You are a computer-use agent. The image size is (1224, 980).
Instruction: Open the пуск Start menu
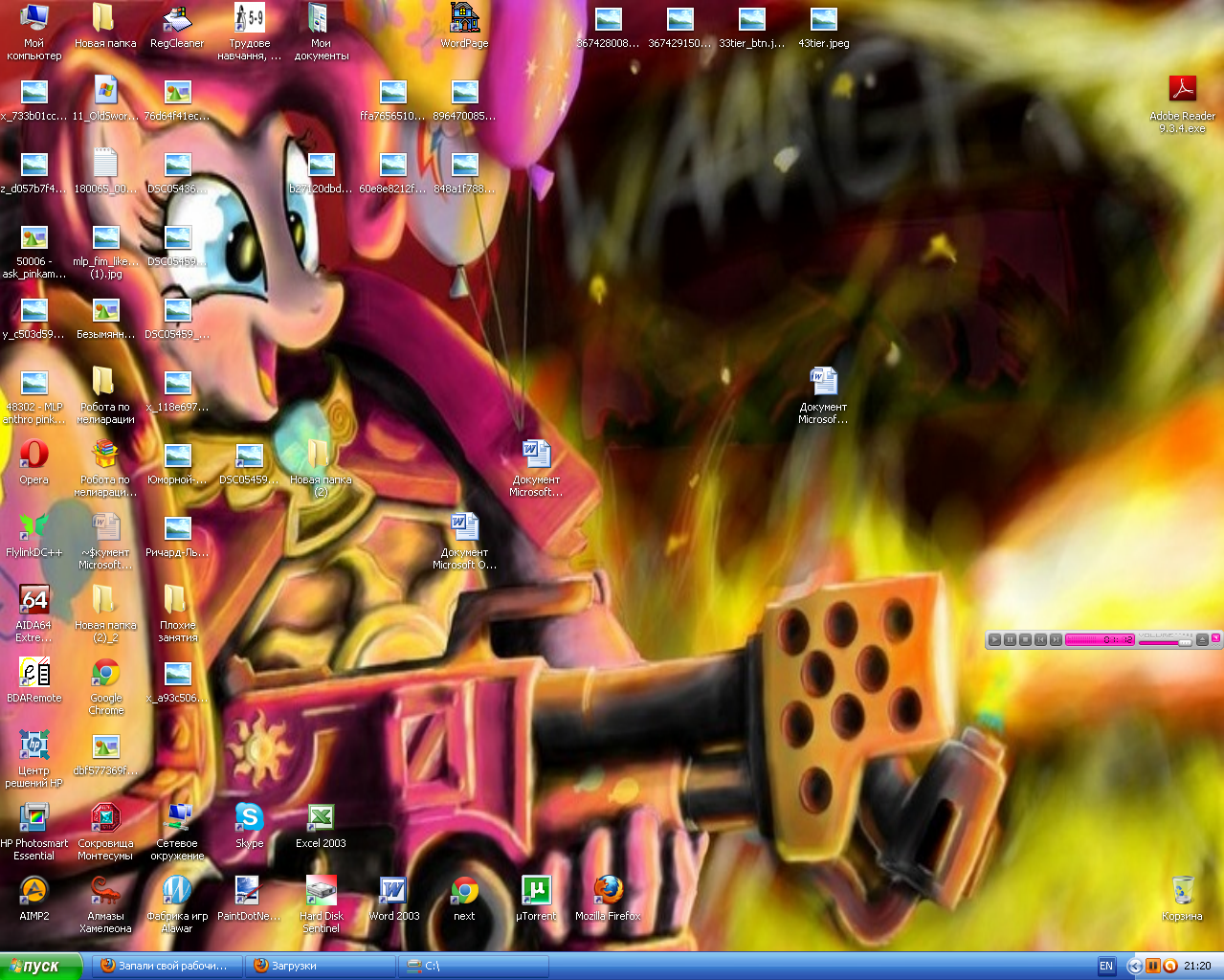[x=40, y=966]
